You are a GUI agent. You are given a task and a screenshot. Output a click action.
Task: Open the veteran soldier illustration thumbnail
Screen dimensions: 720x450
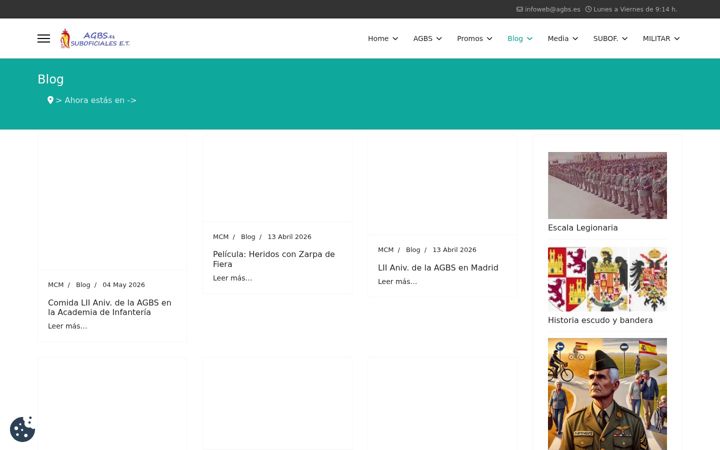click(607, 394)
